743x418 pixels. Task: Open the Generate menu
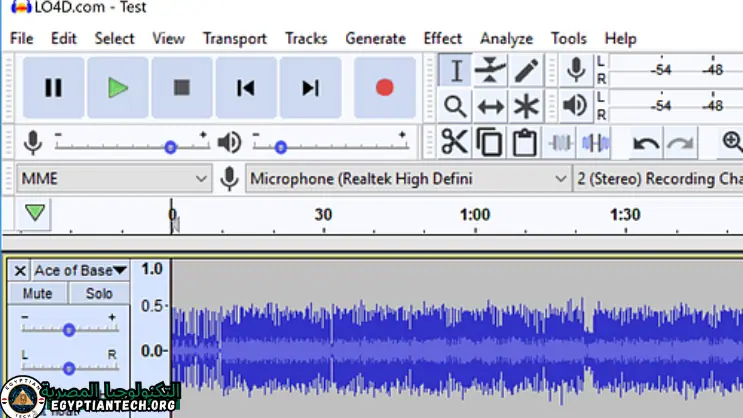click(x=375, y=38)
